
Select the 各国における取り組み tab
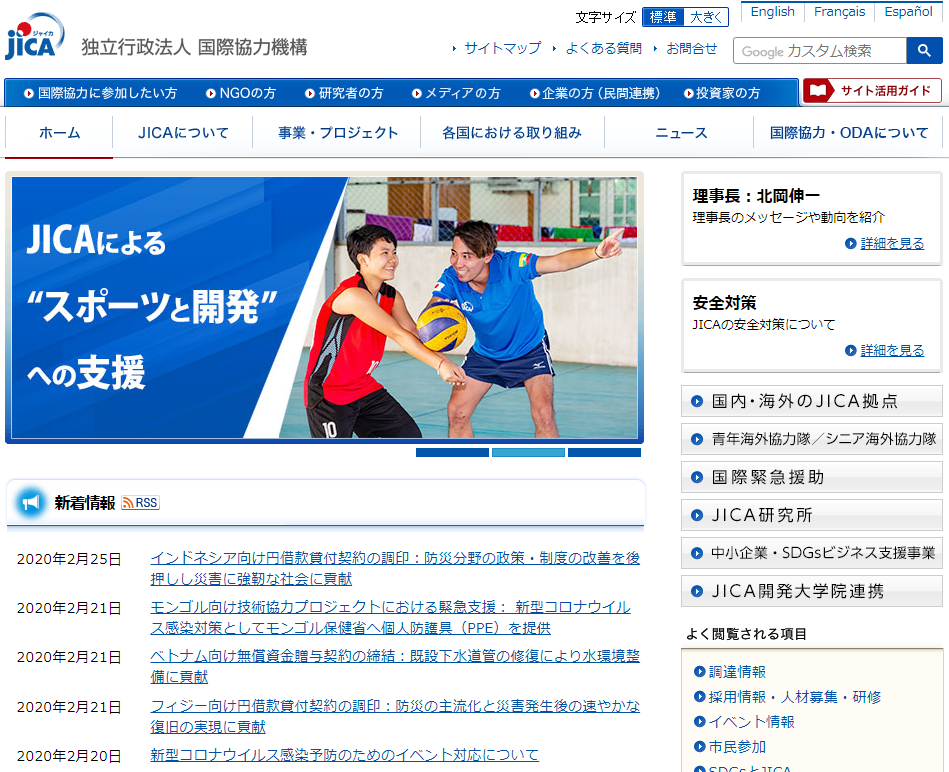point(512,133)
